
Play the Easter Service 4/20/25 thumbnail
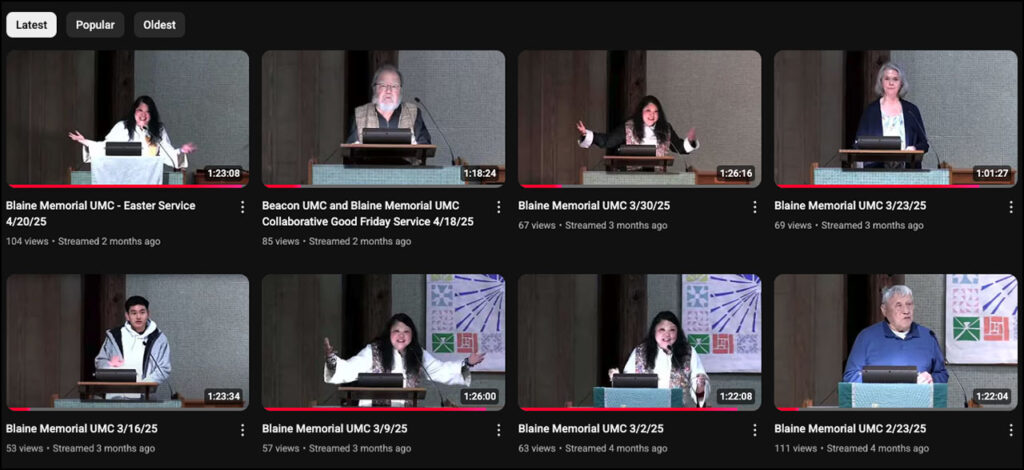point(127,119)
